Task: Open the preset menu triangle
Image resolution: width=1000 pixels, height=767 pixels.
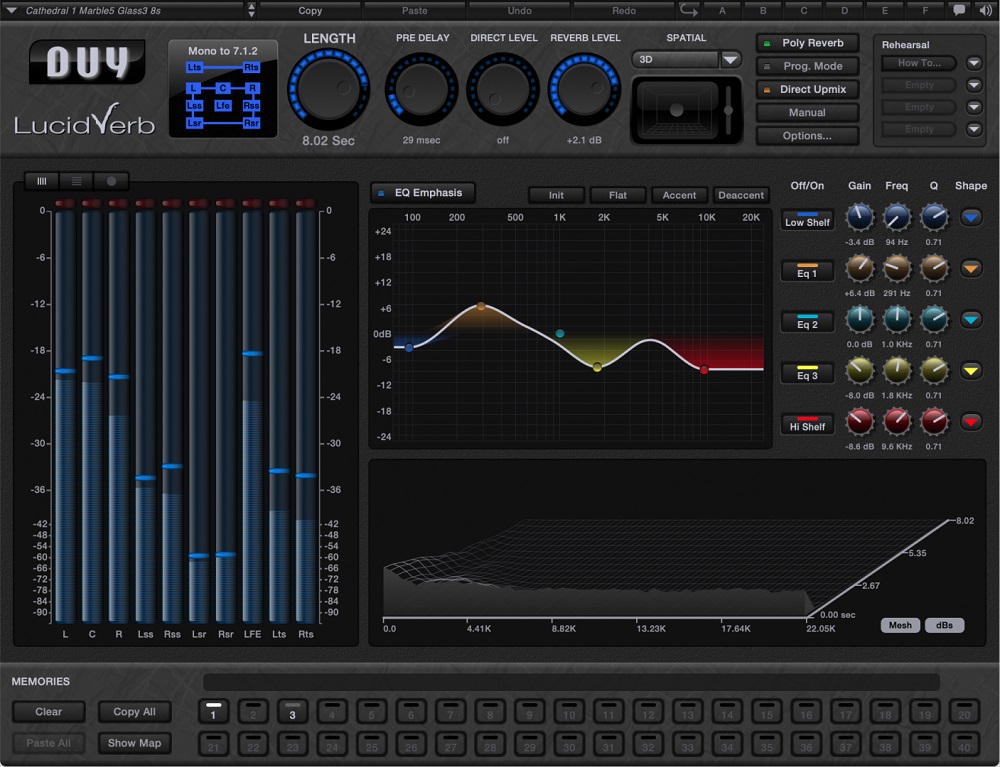Action: (x=11, y=10)
